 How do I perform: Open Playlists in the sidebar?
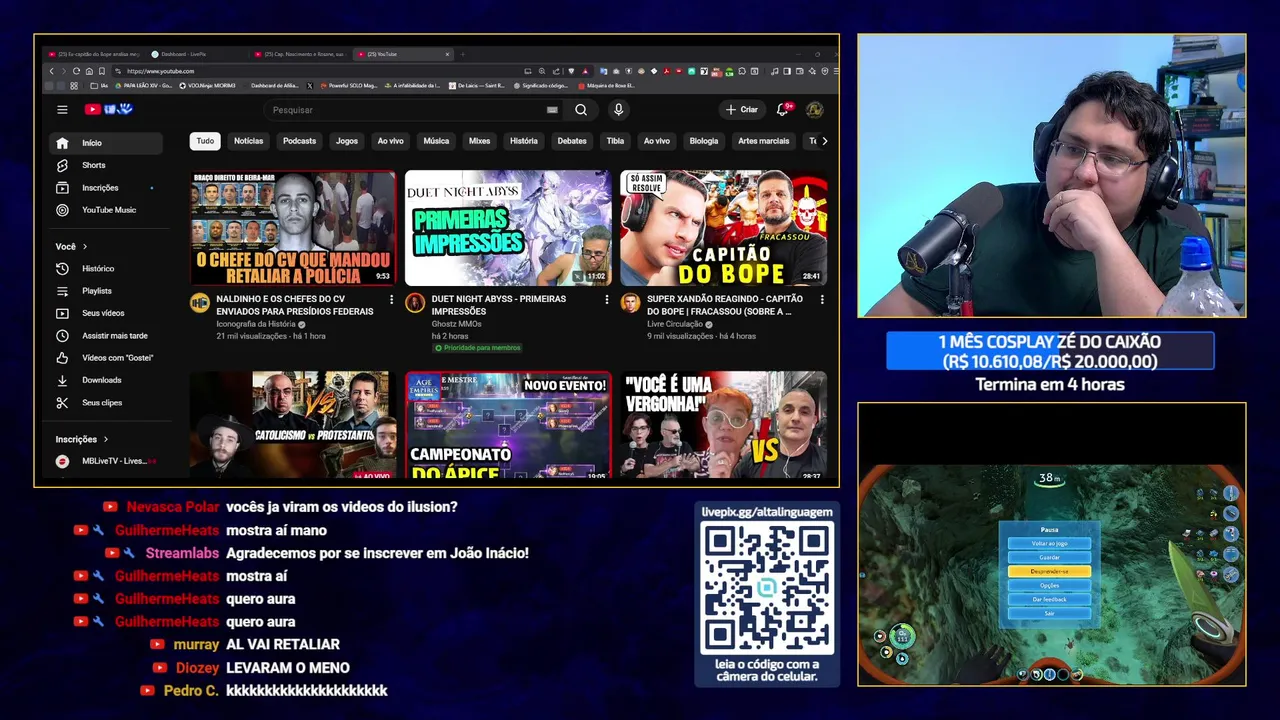tap(106, 291)
